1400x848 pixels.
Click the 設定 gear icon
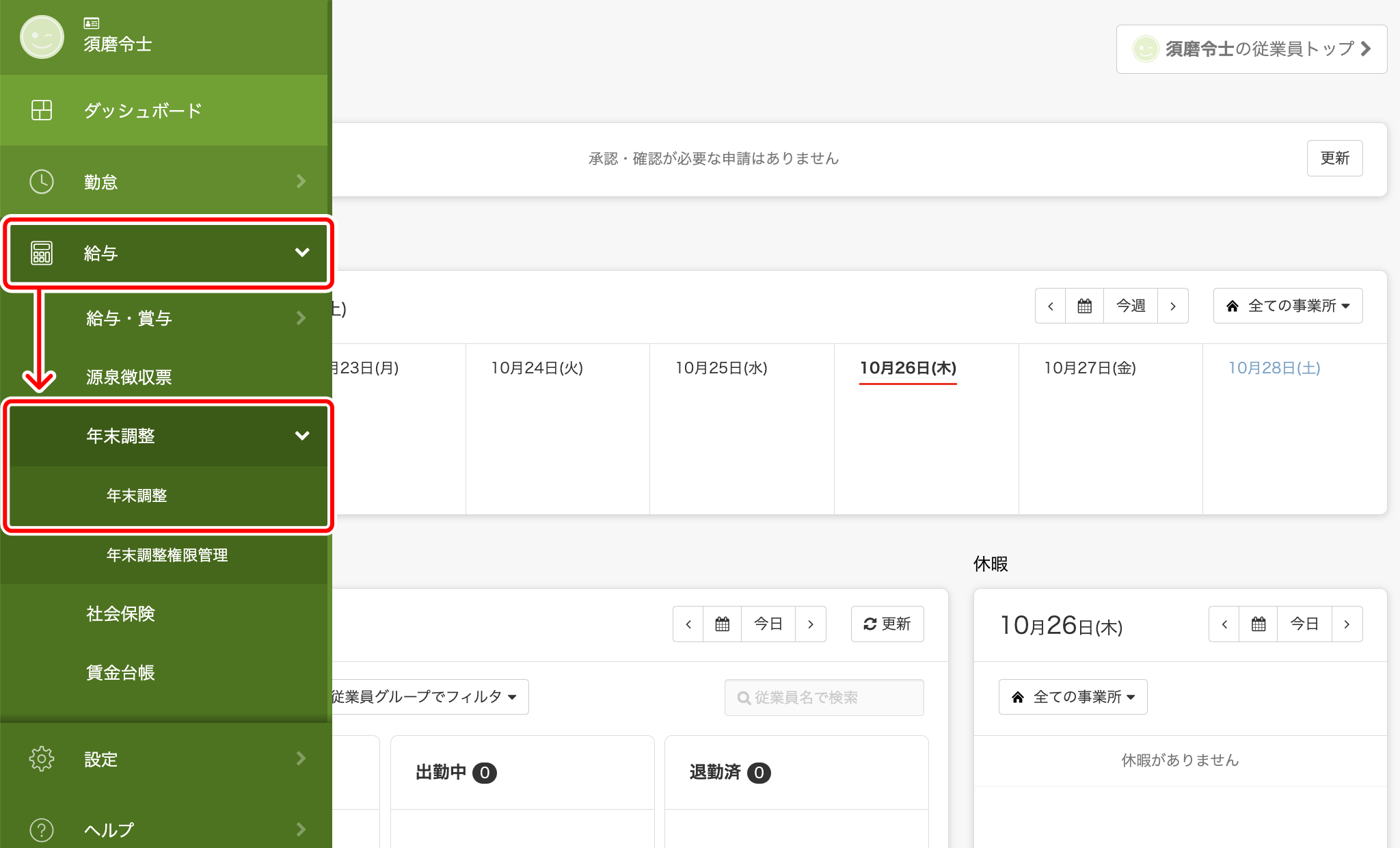click(x=42, y=758)
